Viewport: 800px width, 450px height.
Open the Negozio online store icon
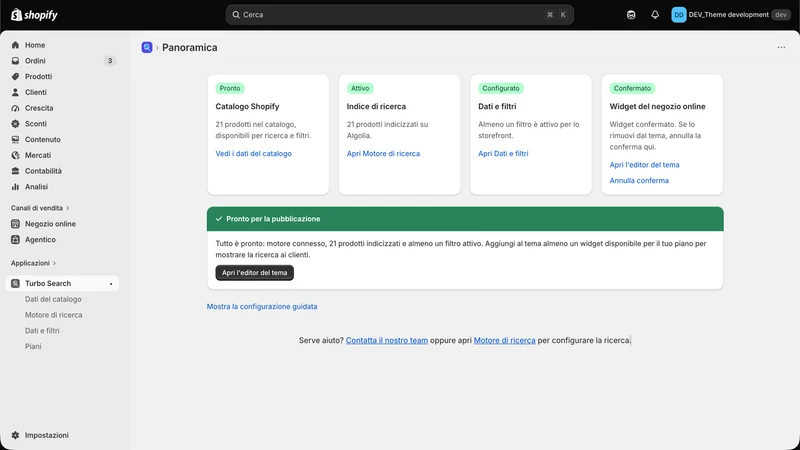pyautogui.click(x=15, y=224)
